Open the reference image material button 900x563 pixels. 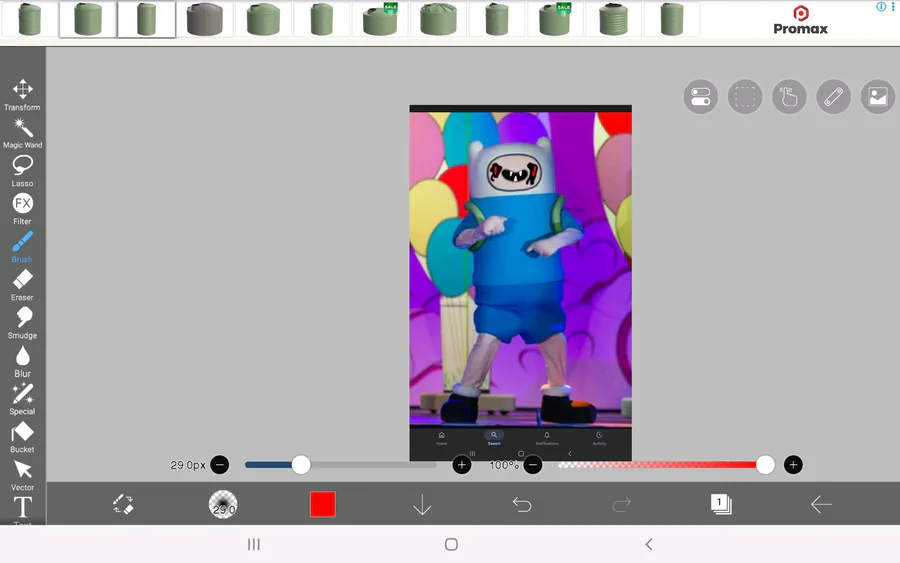pyautogui.click(x=878, y=96)
